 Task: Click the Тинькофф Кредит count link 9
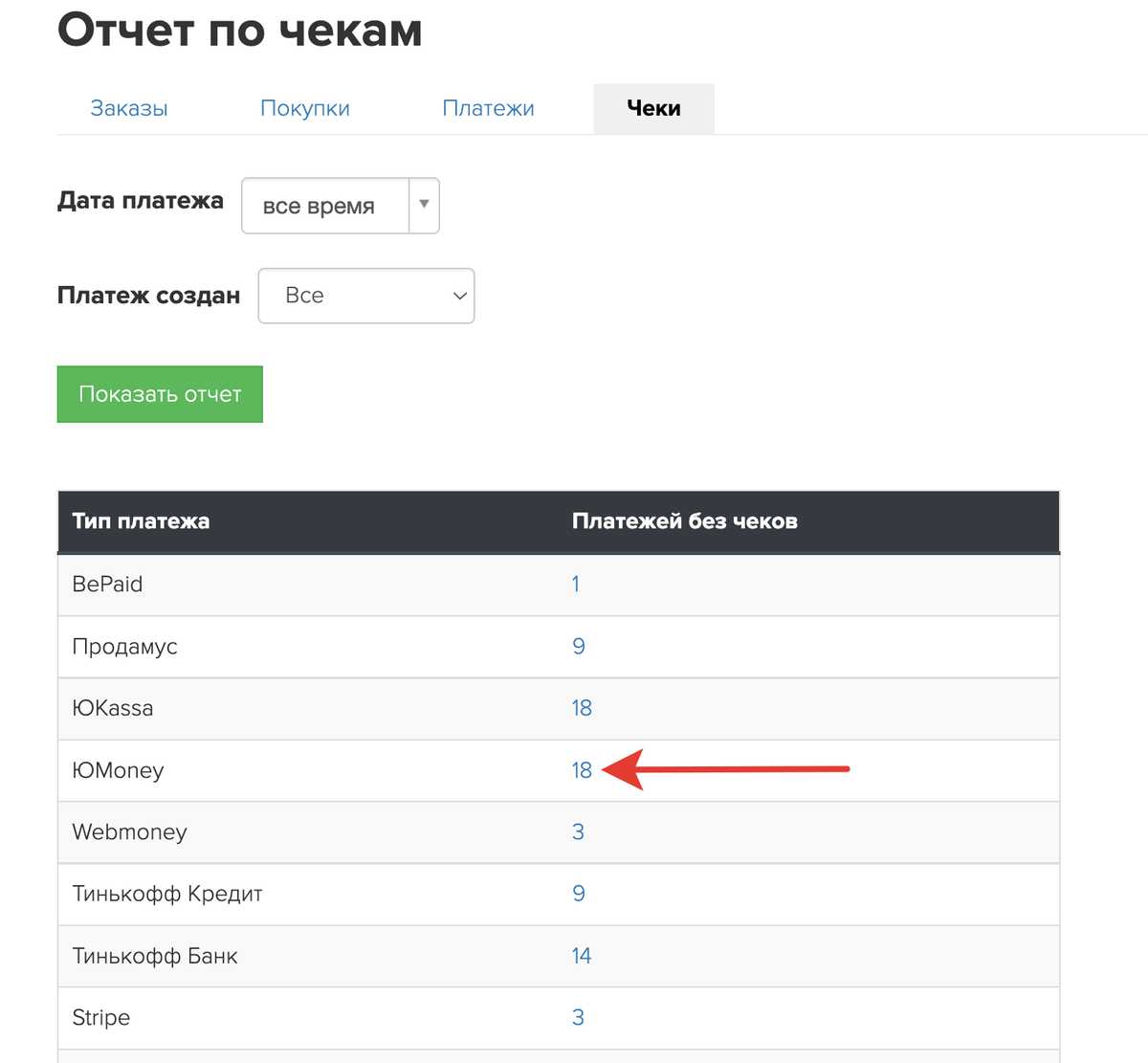click(579, 894)
